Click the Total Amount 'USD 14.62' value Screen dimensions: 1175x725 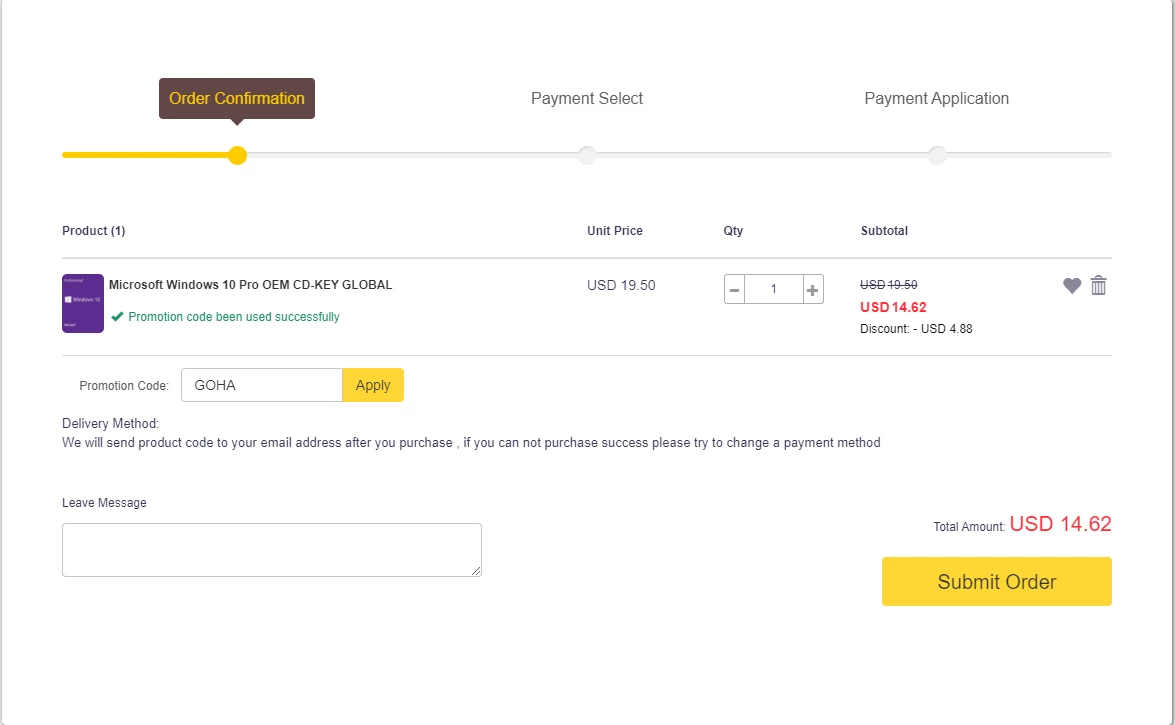tap(1060, 523)
